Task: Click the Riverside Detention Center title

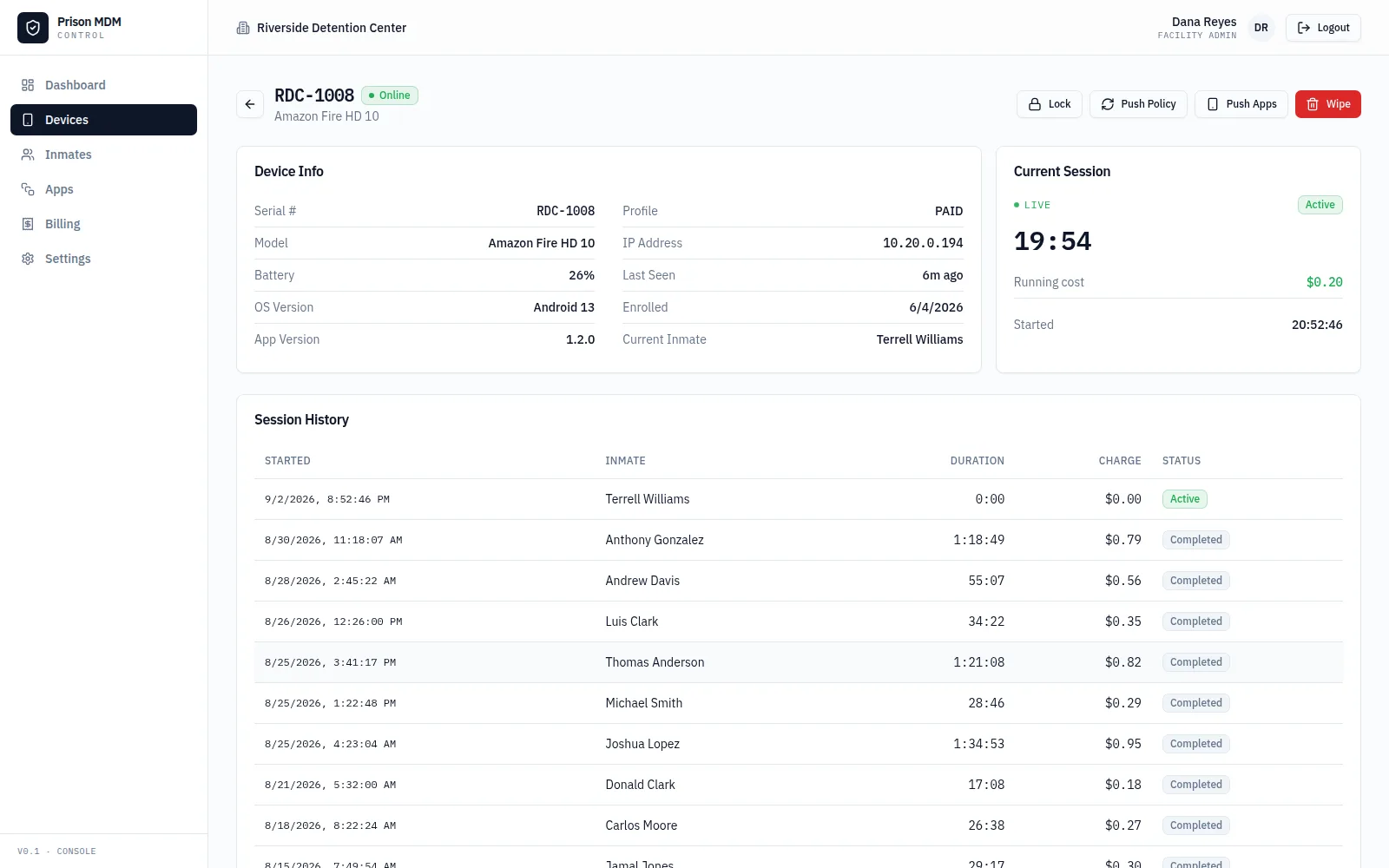Action: [x=332, y=28]
